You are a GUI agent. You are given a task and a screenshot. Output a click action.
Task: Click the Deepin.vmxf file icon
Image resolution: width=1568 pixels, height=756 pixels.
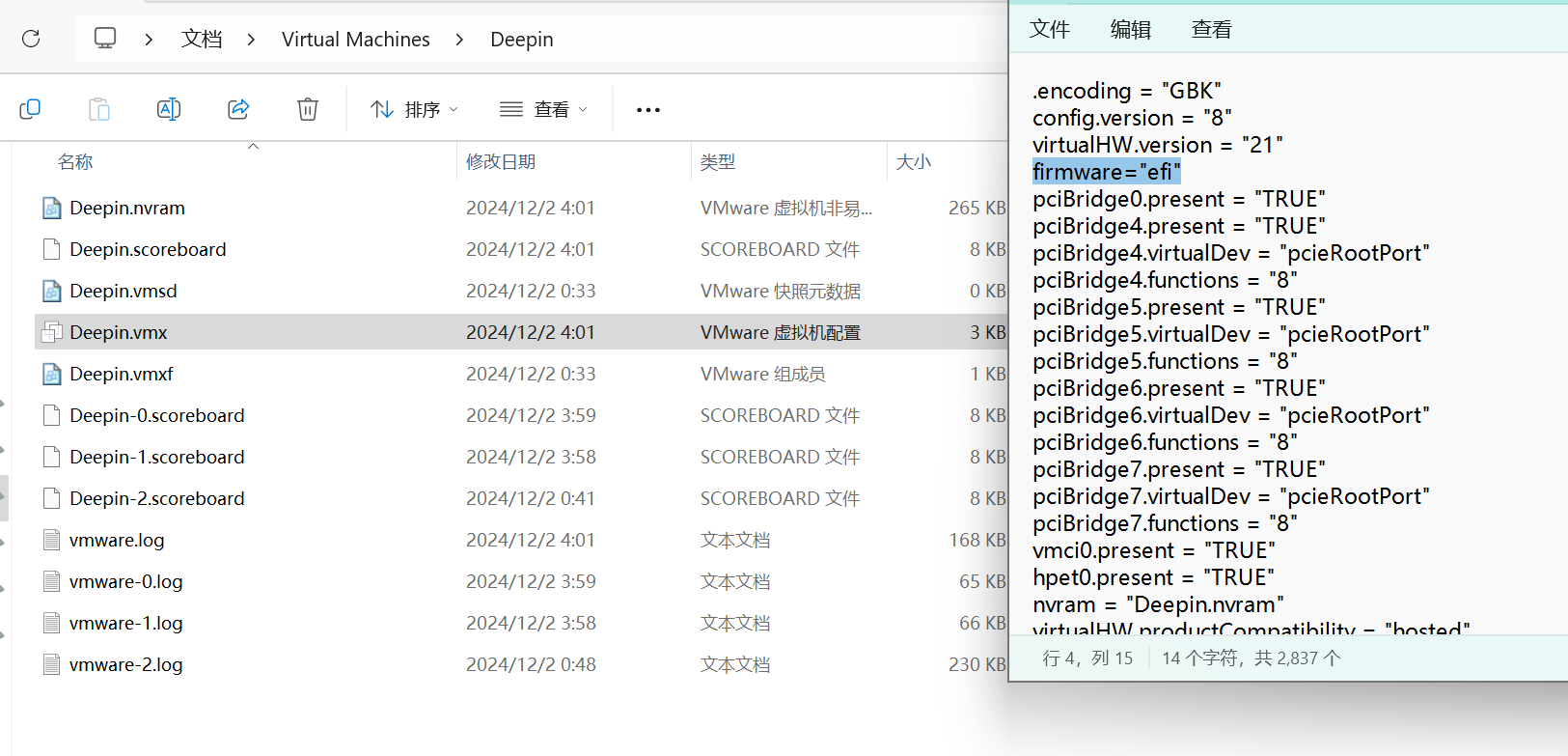[x=52, y=374]
